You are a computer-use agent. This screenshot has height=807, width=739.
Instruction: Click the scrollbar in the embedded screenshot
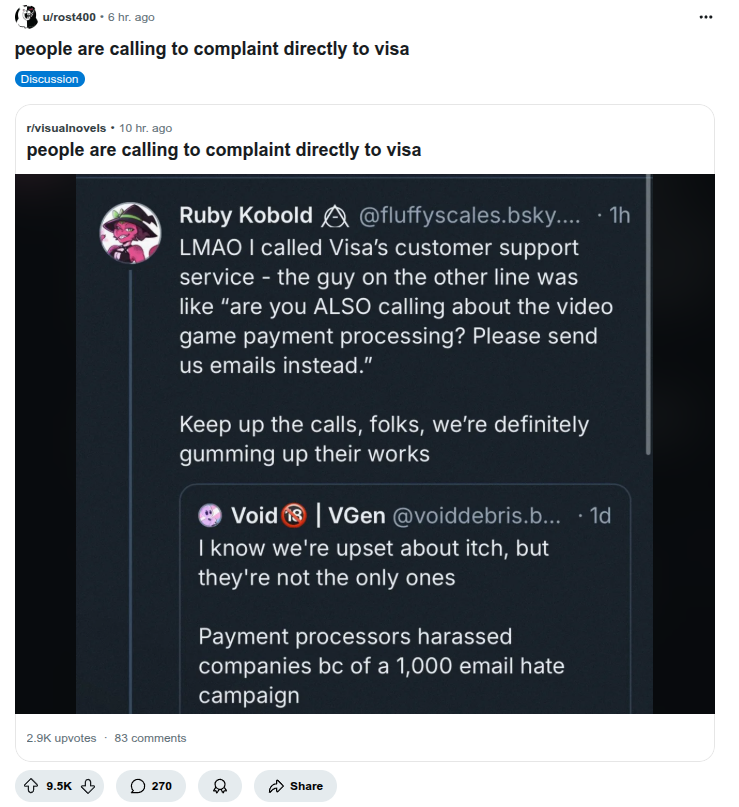pos(648,315)
